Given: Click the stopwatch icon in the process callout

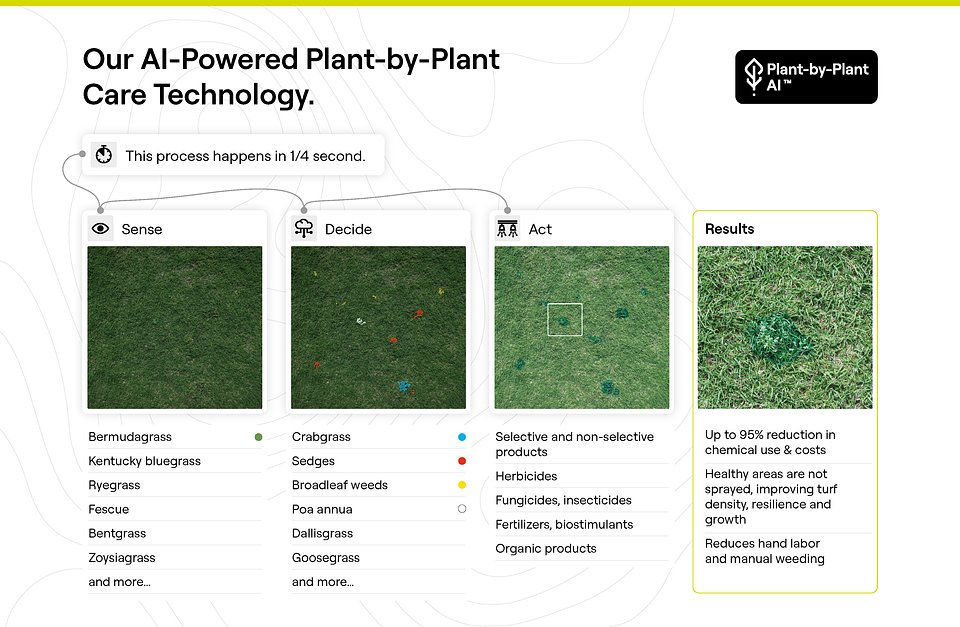Looking at the screenshot, I should (103, 154).
